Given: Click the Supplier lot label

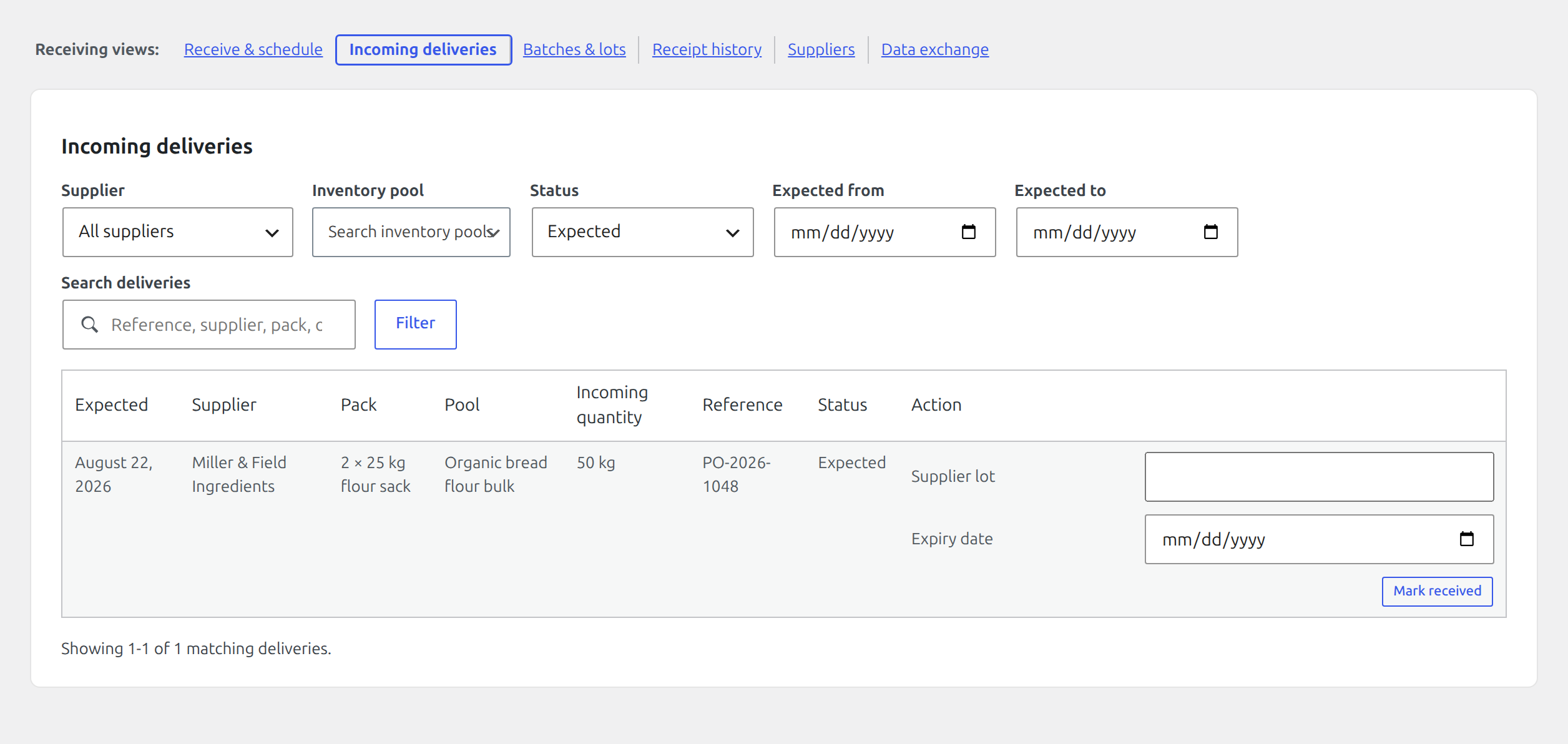Looking at the screenshot, I should (953, 476).
